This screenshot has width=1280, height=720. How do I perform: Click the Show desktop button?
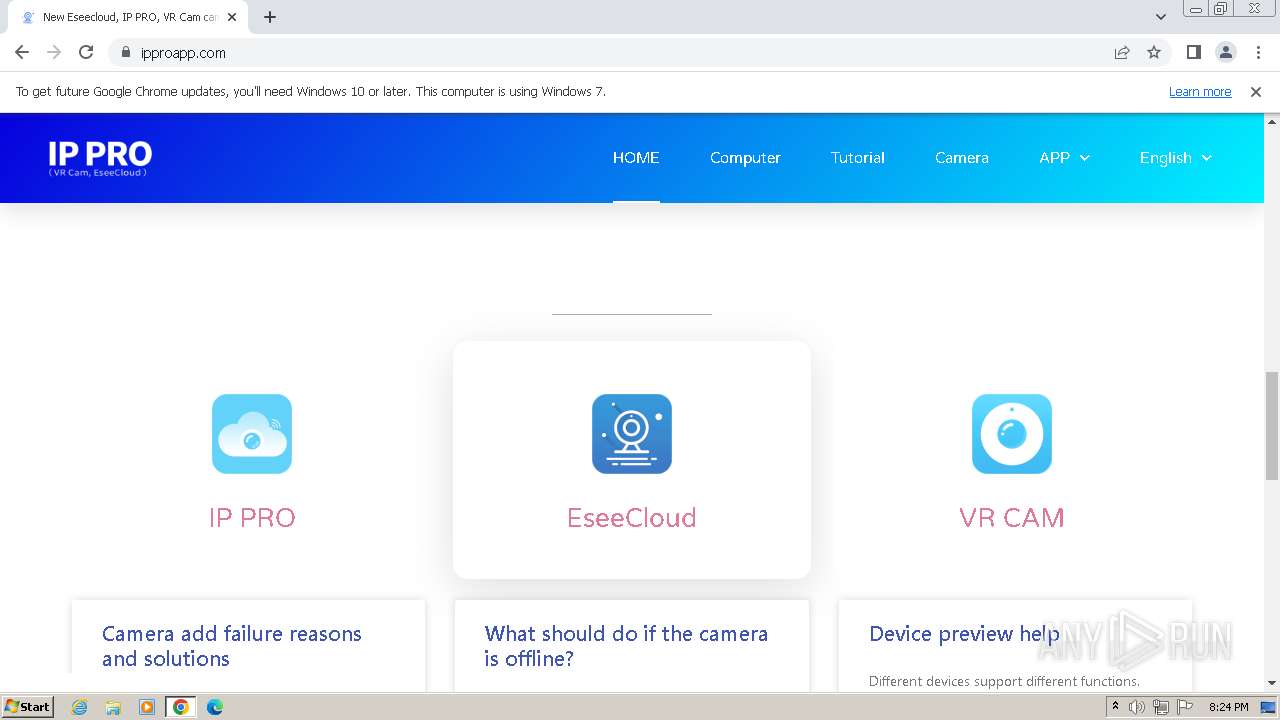[x=1268, y=707]
